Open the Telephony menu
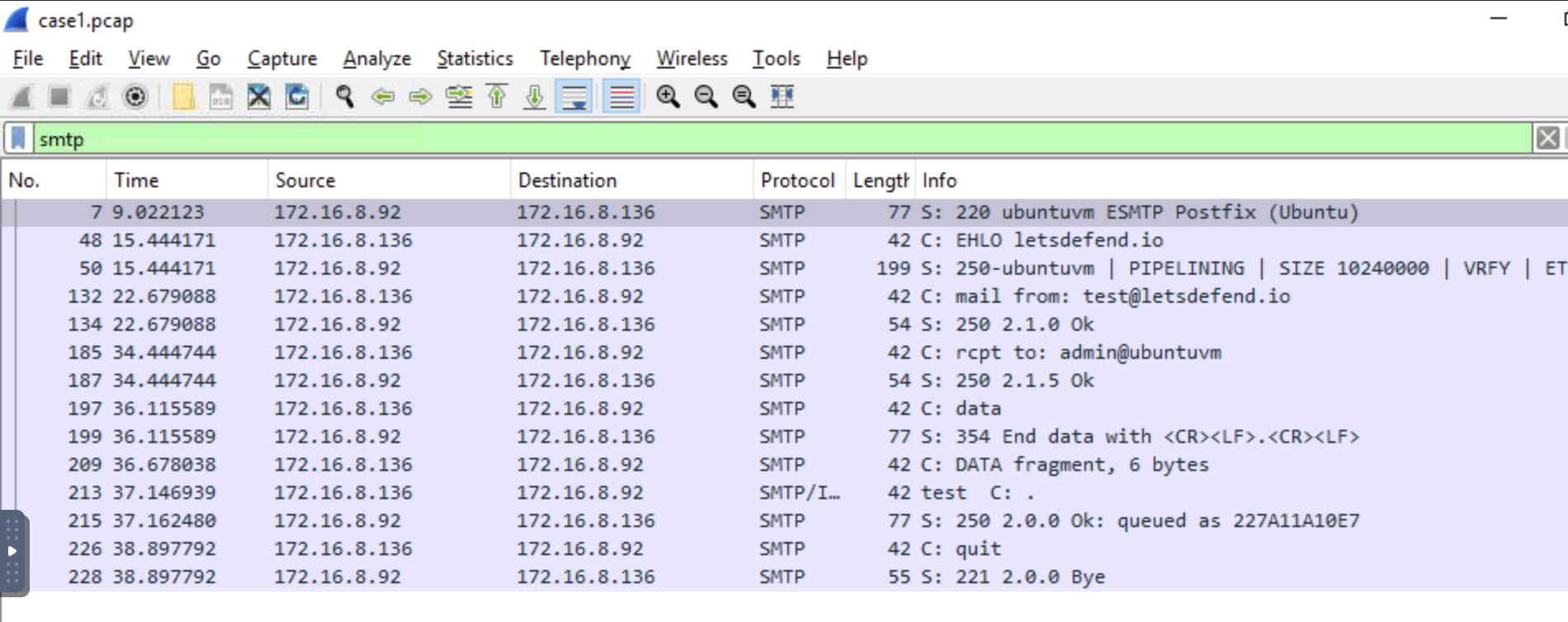Screen dimensions: 1568x622 (585, 59)
